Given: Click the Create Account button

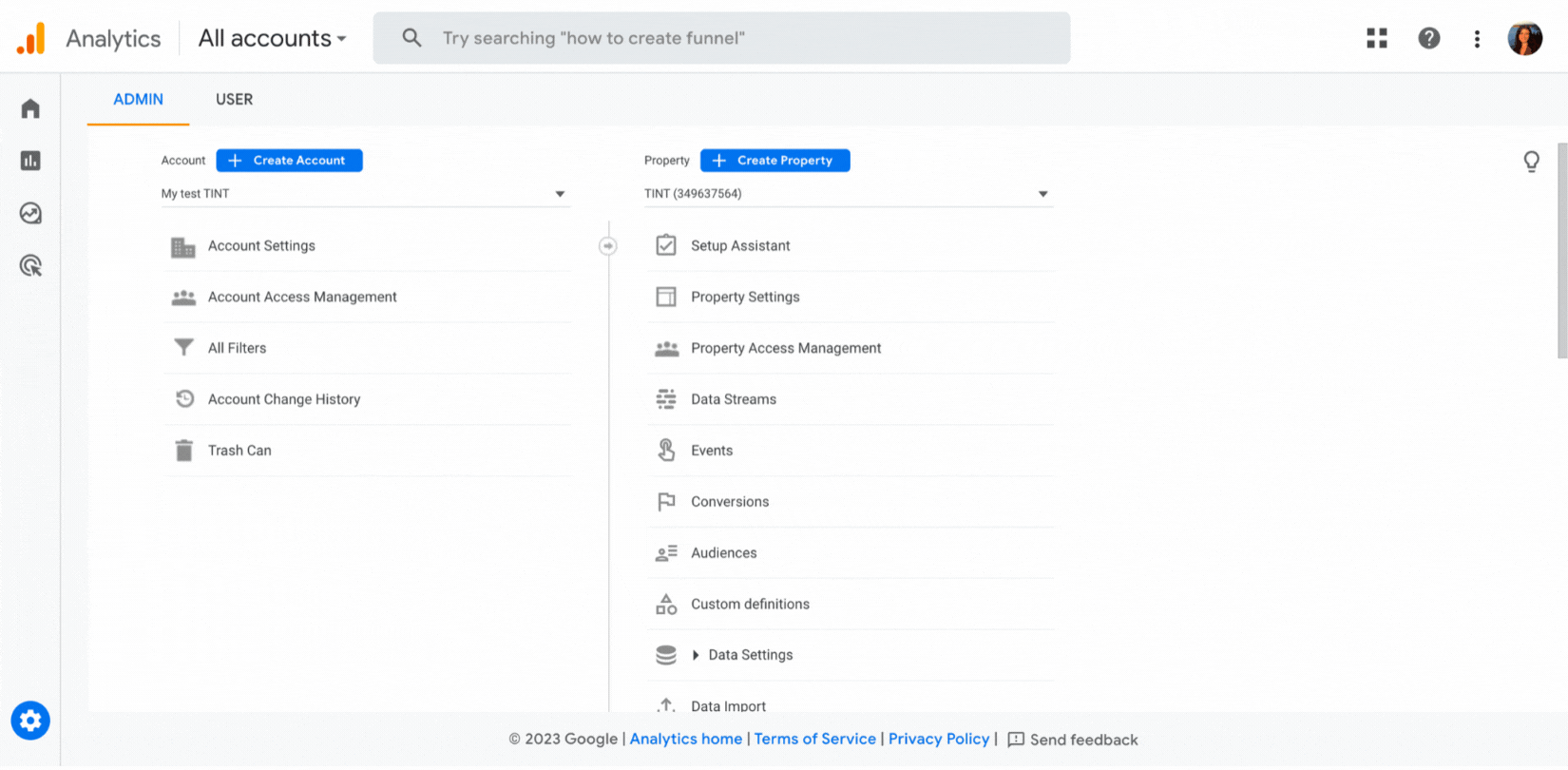Looking at the screenshot, I should [x=289, y=161].
